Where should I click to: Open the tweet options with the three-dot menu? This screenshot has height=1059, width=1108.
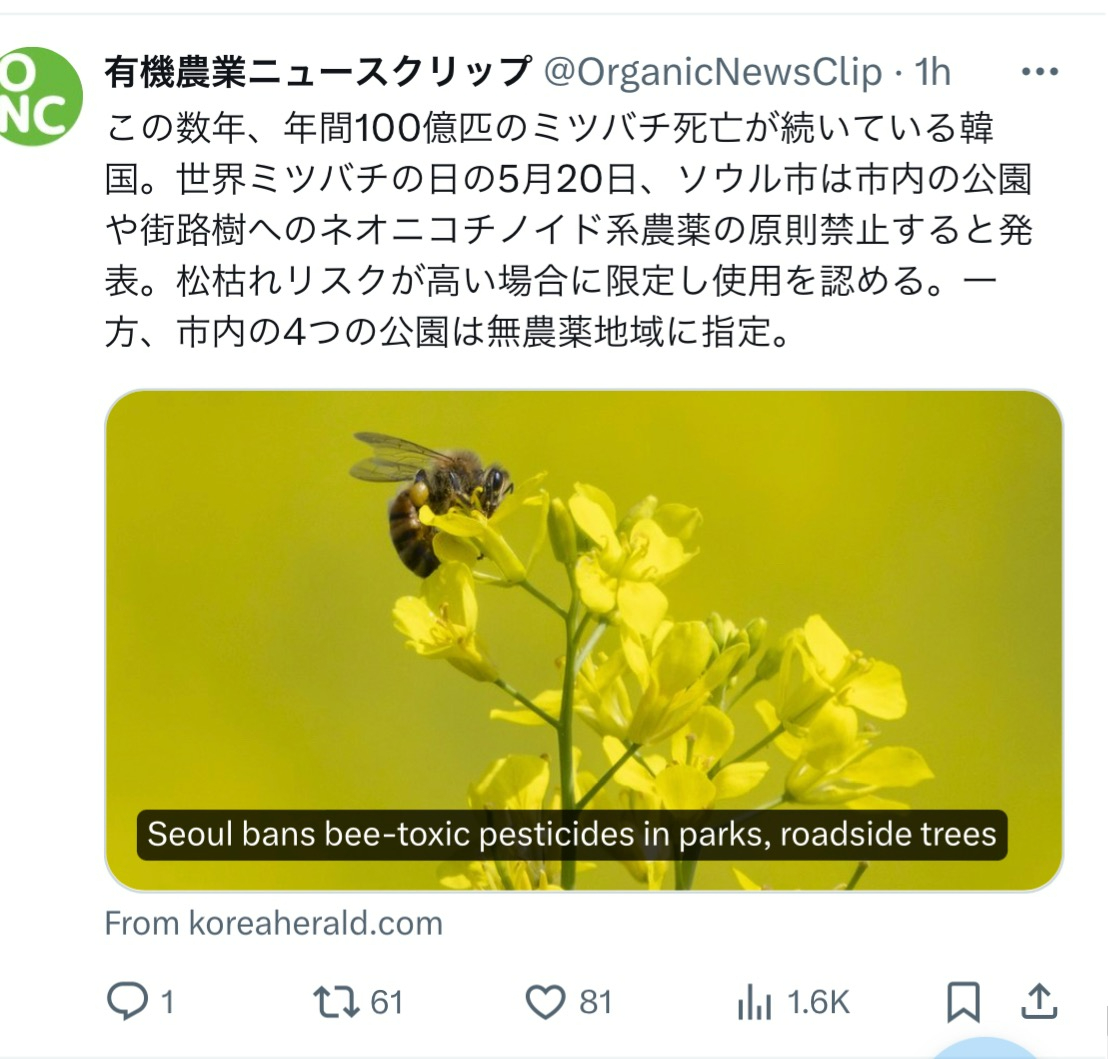[x=1038, y=70]
